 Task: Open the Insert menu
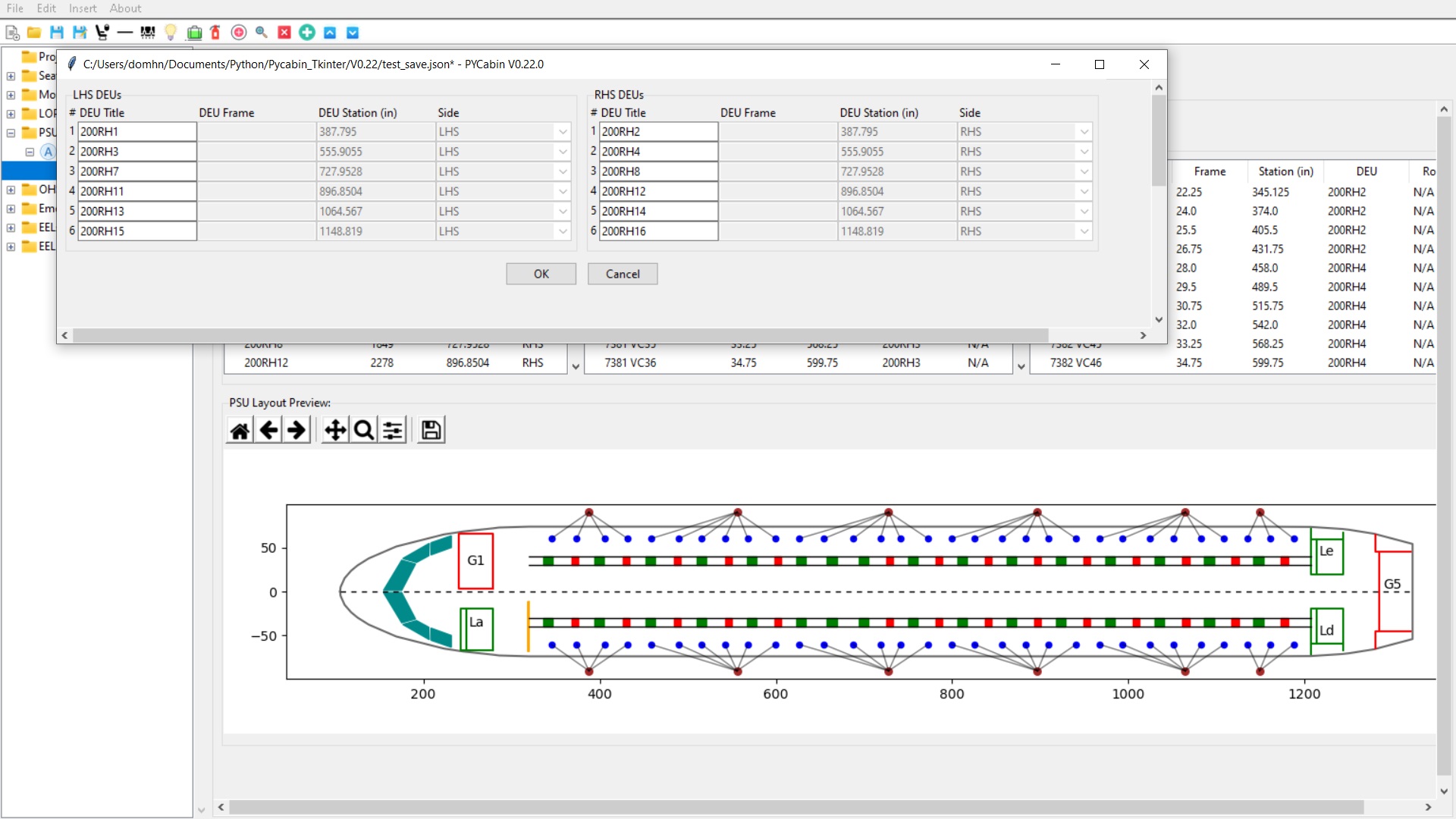[x=83, y=8]
